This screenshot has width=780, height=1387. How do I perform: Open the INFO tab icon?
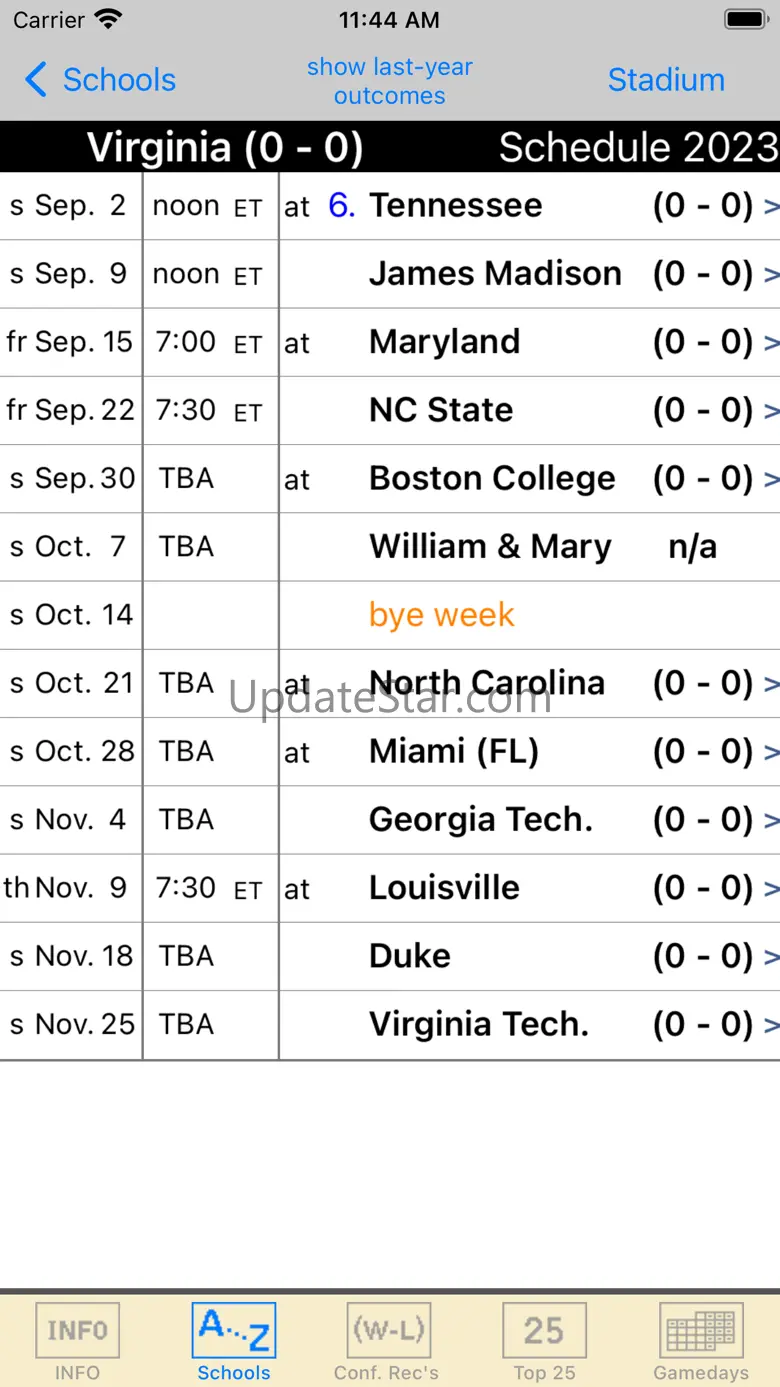click(x=77, y=1330)
